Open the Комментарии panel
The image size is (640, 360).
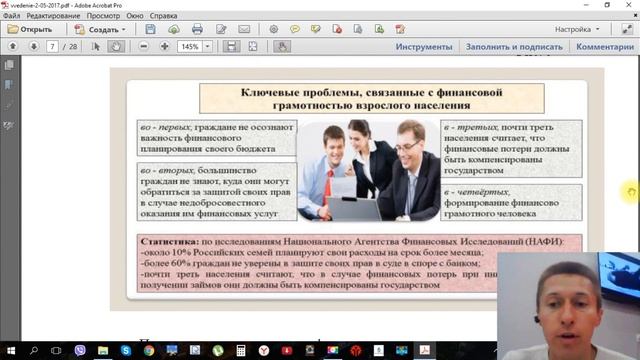point(605,47)
